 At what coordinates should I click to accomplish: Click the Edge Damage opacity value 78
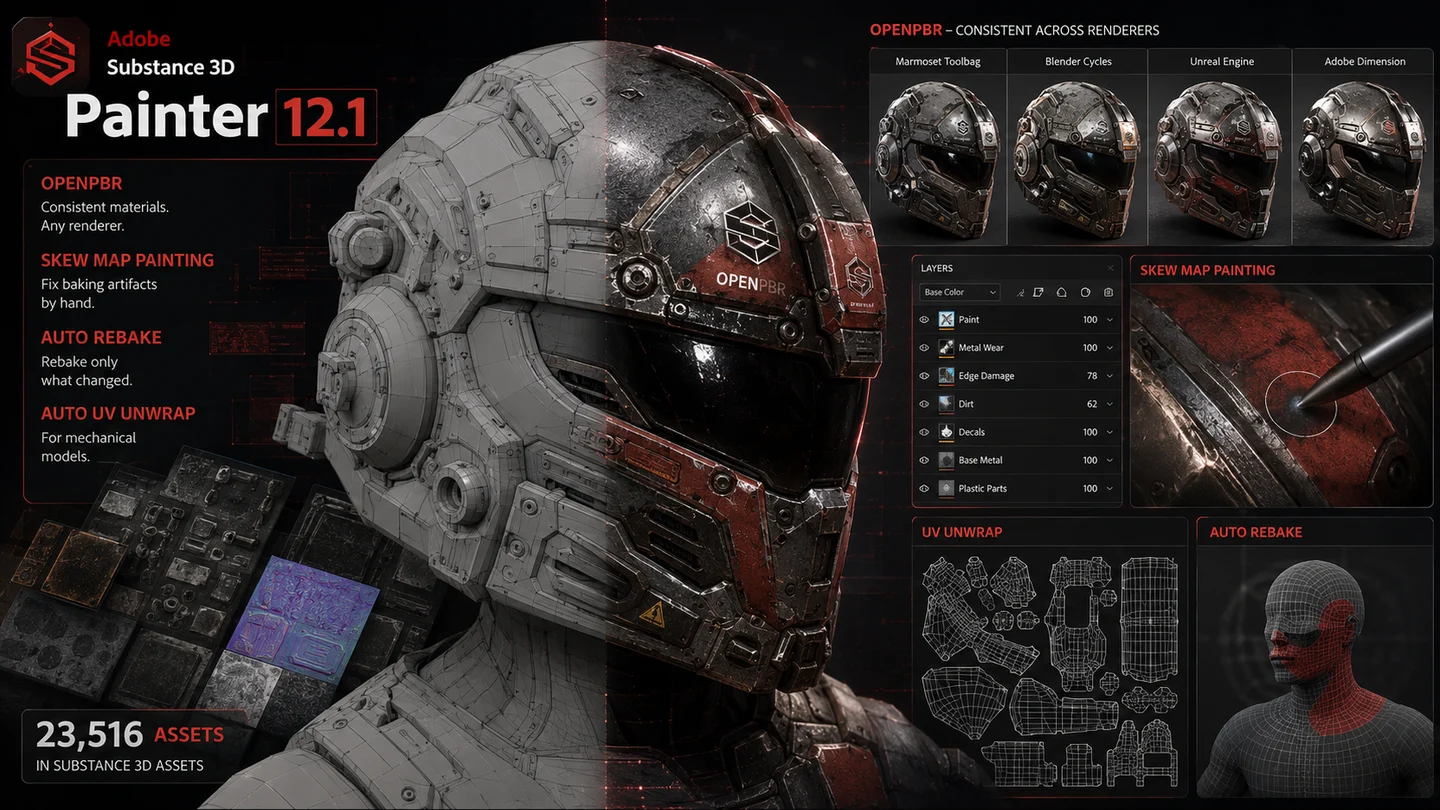pyautogui.click(x=1092, y=376)
